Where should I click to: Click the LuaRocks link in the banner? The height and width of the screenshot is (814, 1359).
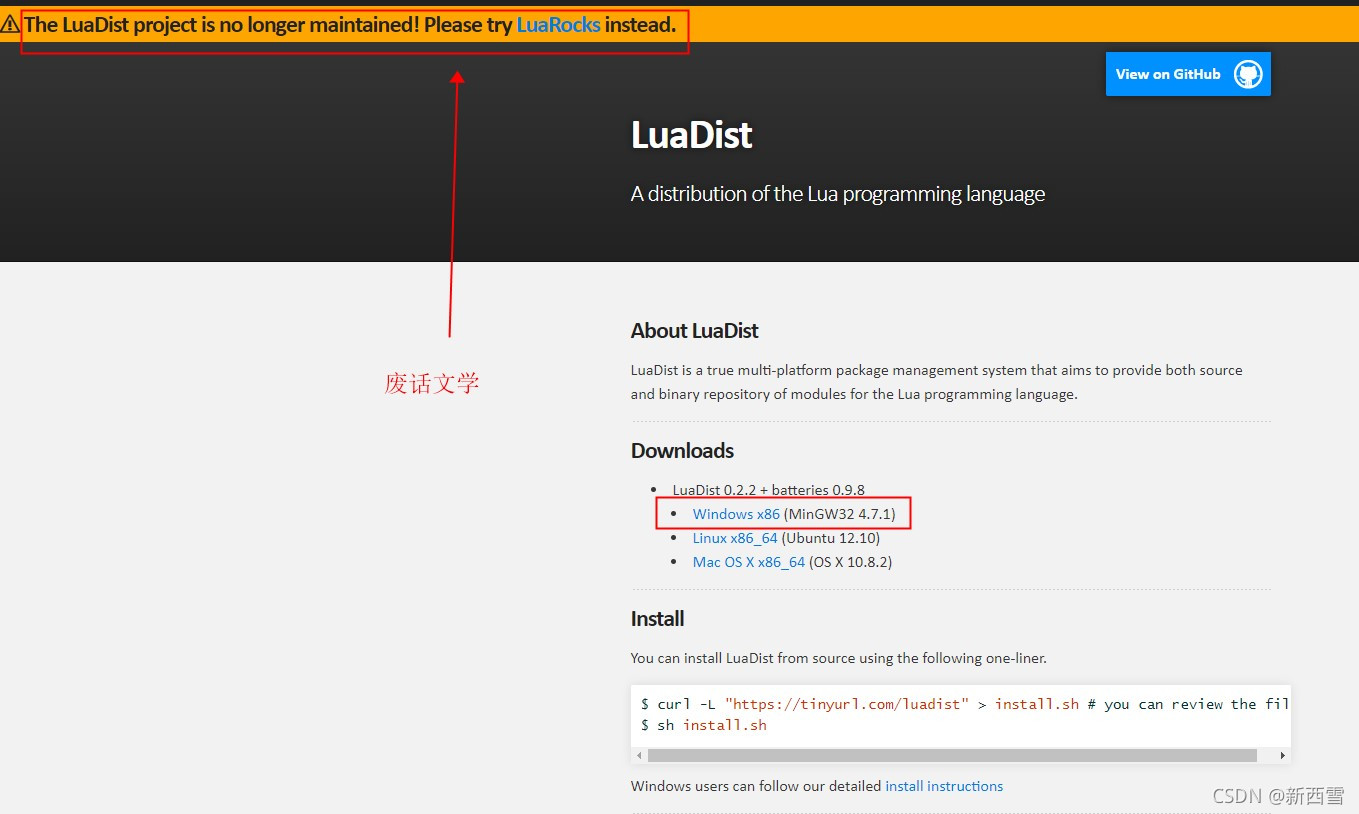pyautogui.click(x=558, y=25)
